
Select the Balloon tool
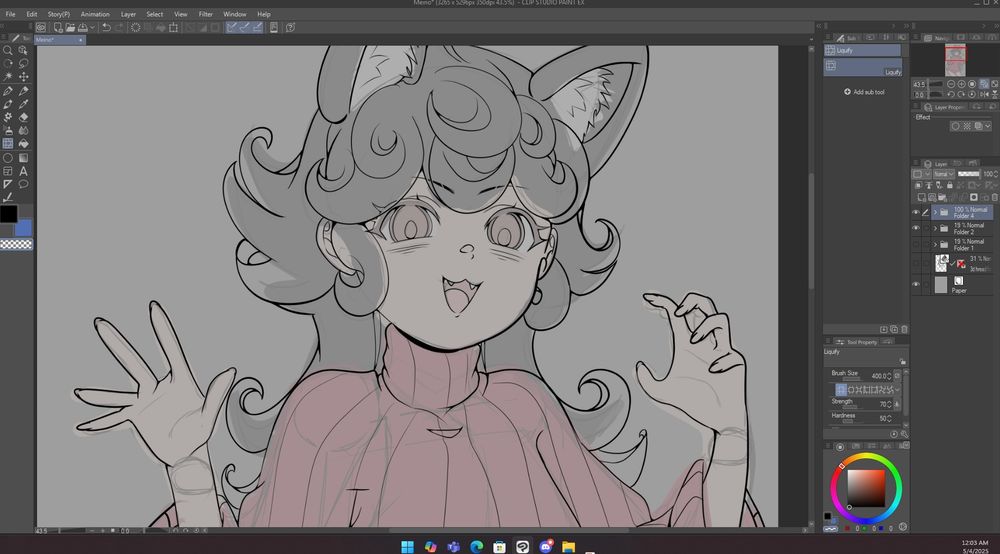point(24,184)
